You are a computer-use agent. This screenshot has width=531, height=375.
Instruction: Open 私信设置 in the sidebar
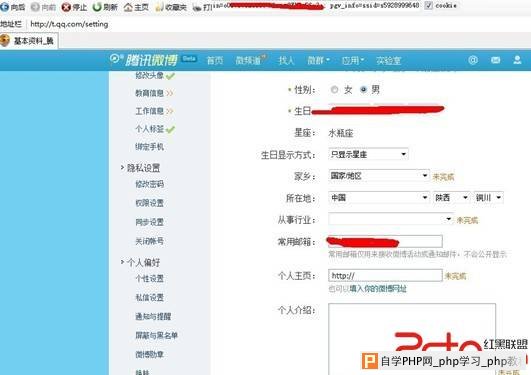point(149,297)
